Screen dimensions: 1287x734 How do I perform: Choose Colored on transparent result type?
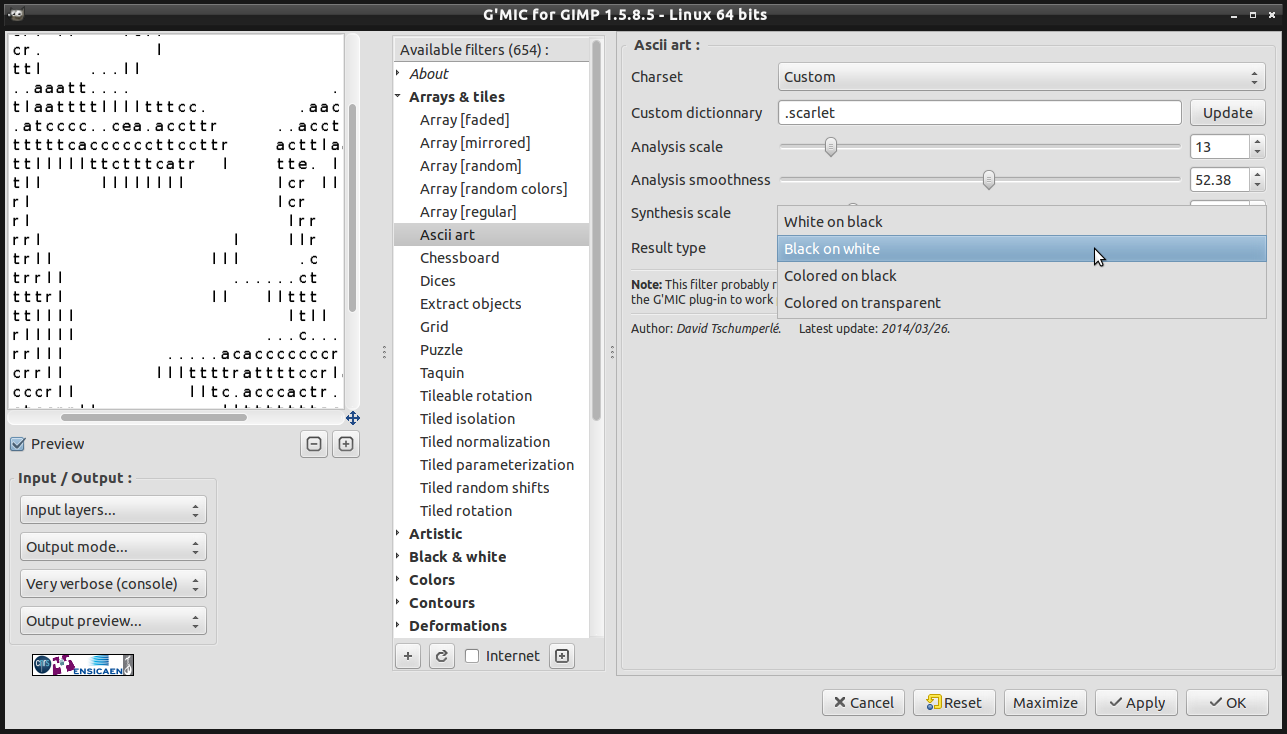pyautogui.click(x=1022, y=303)
